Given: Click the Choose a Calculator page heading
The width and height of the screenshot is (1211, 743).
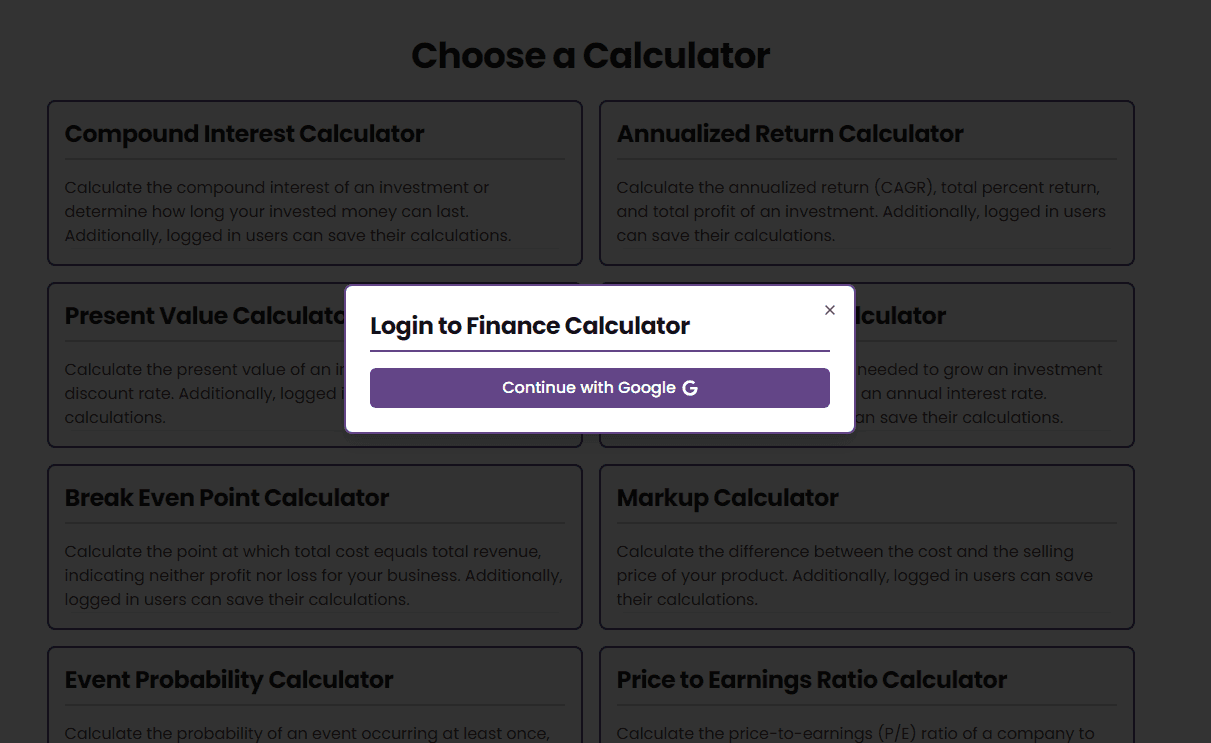Looking at the screenshot, I should 591,56.
